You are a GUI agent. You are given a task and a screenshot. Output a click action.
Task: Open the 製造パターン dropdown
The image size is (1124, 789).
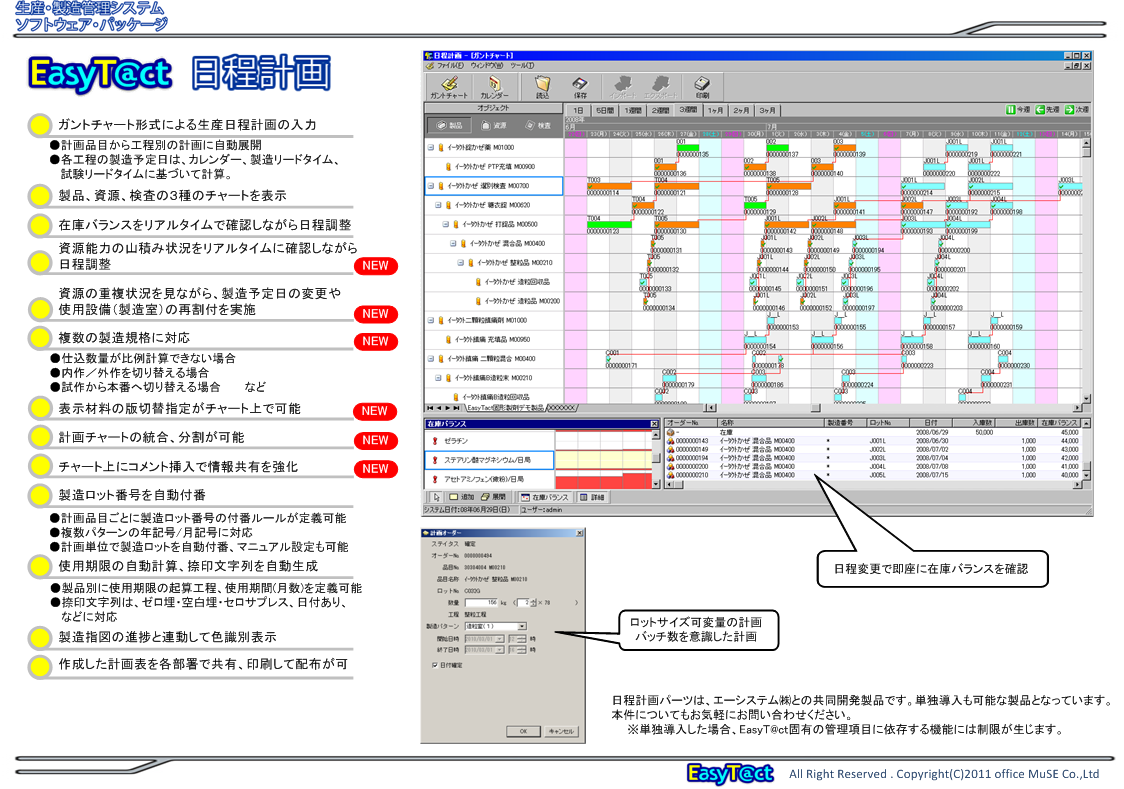(x=522, y=627)
